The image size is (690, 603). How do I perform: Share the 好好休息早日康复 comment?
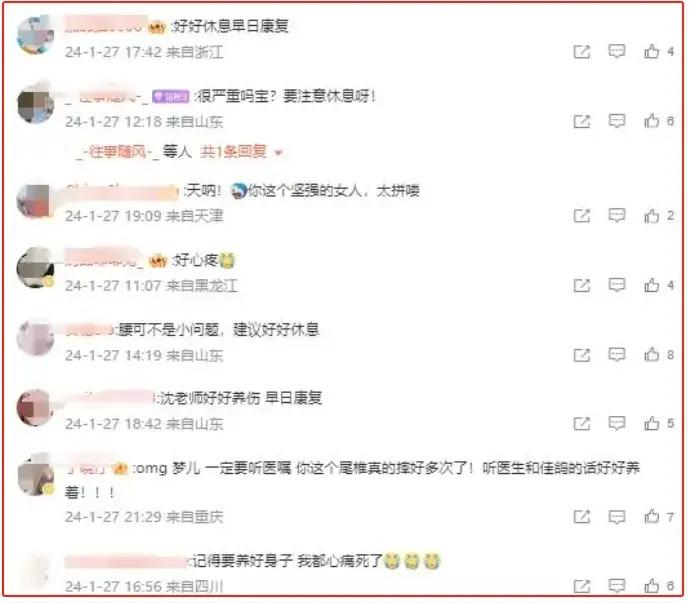(581, 51)
